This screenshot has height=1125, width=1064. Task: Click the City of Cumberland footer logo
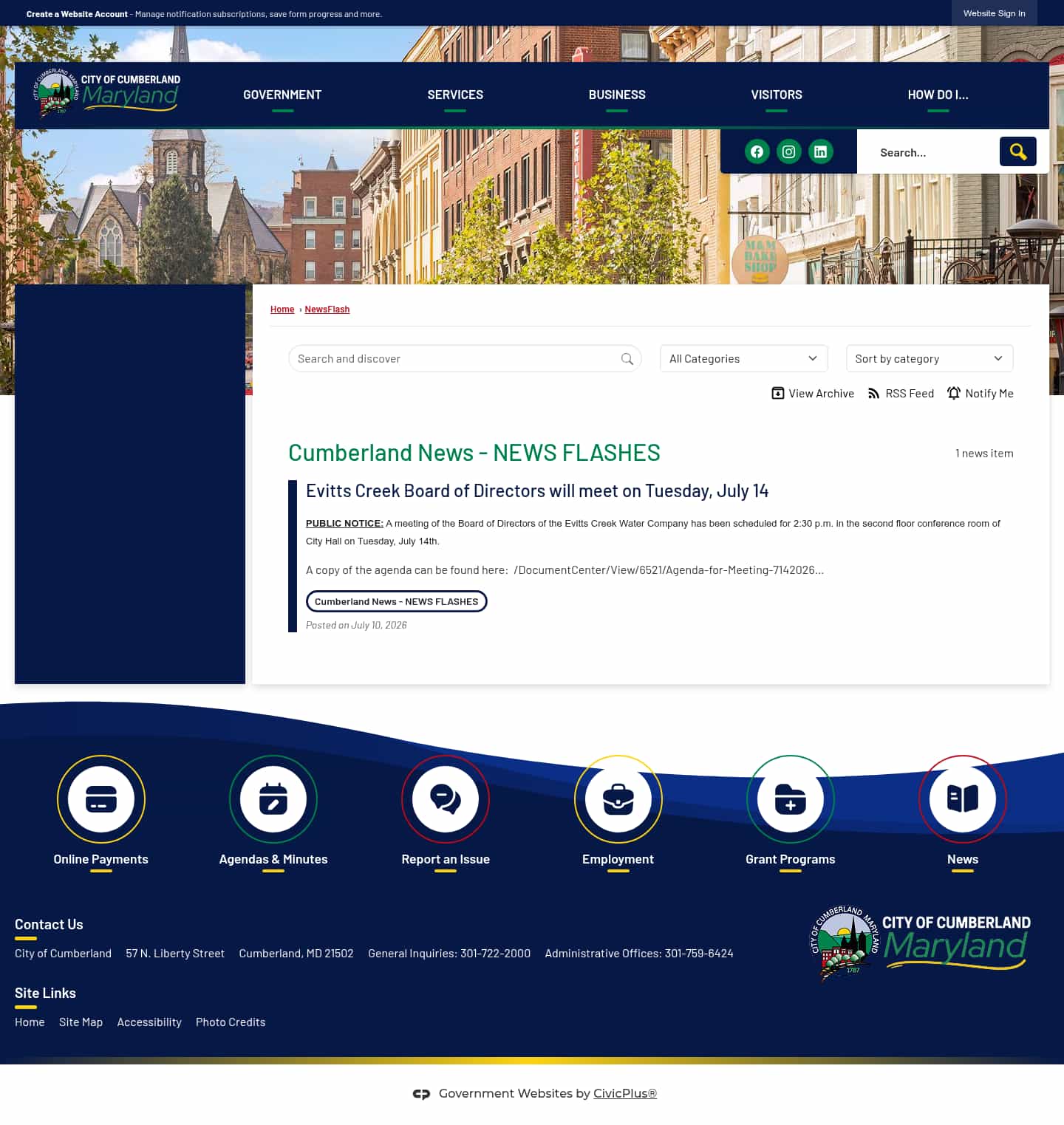tap(920, 943)
